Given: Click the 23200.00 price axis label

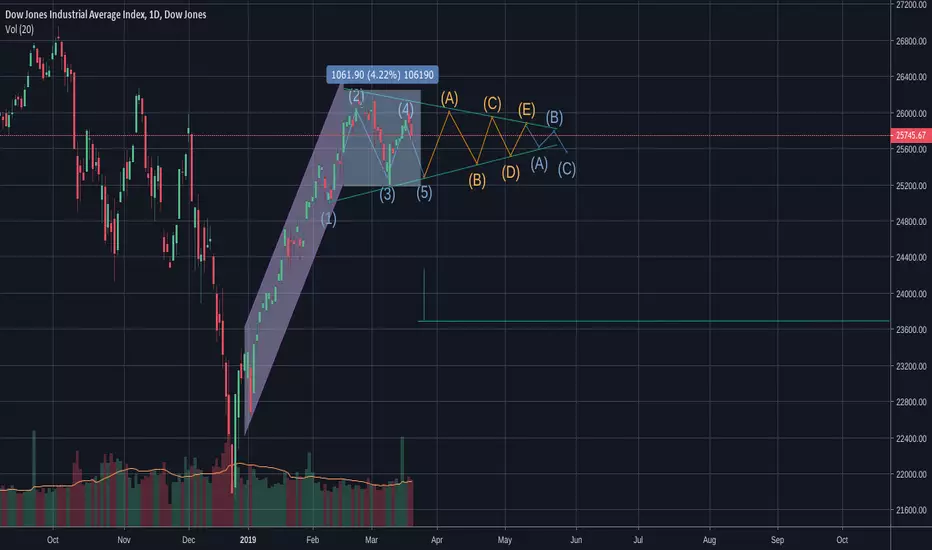Looking at the screenshot, I should tap(911, 366).
